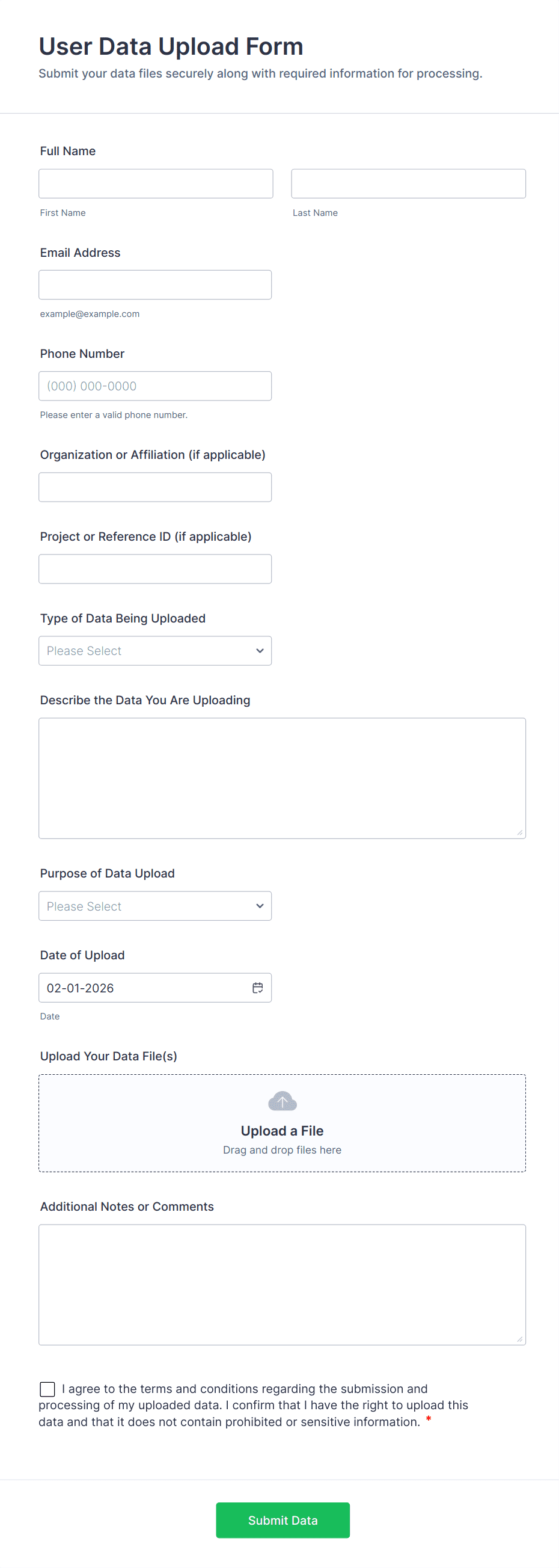Click into the Last Name field
Viewport: 559px width, 1568px height.
click(408, 184)
